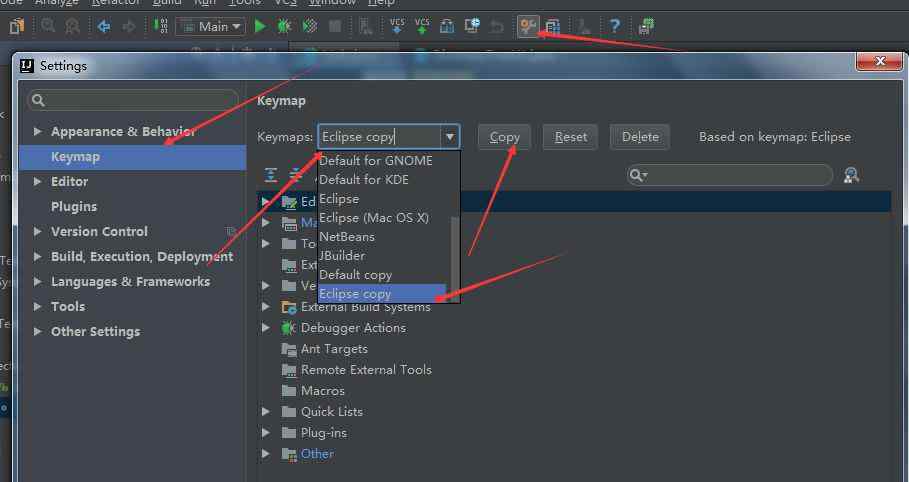Click the Settings search field
The width and height of the screenshot is (909, 482).
coord(133,100)
